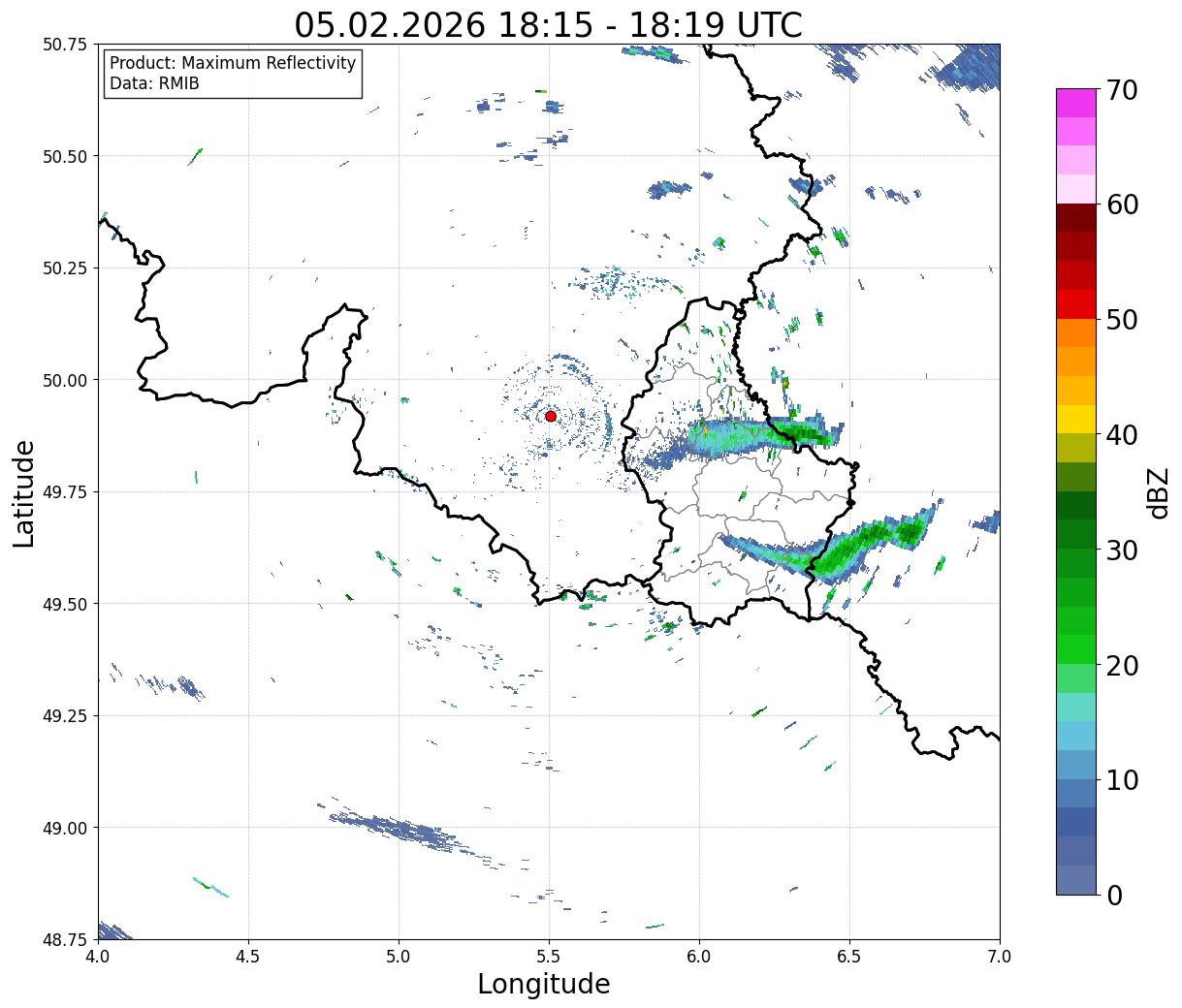Image resolution: width=1182 pixels, height=1008 pixels.
Task: Click the colorbar tick label 70
Action: tap(1121, 90)
